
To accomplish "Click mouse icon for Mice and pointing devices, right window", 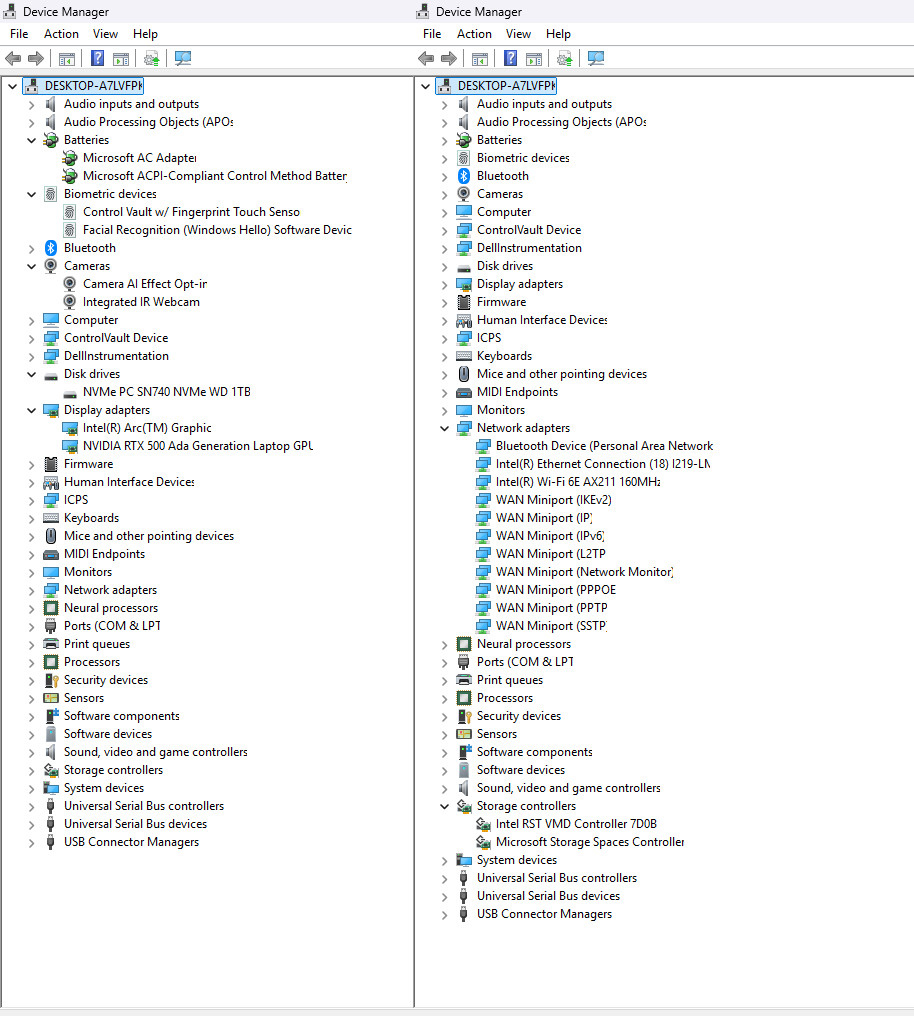I will (464, 374).
